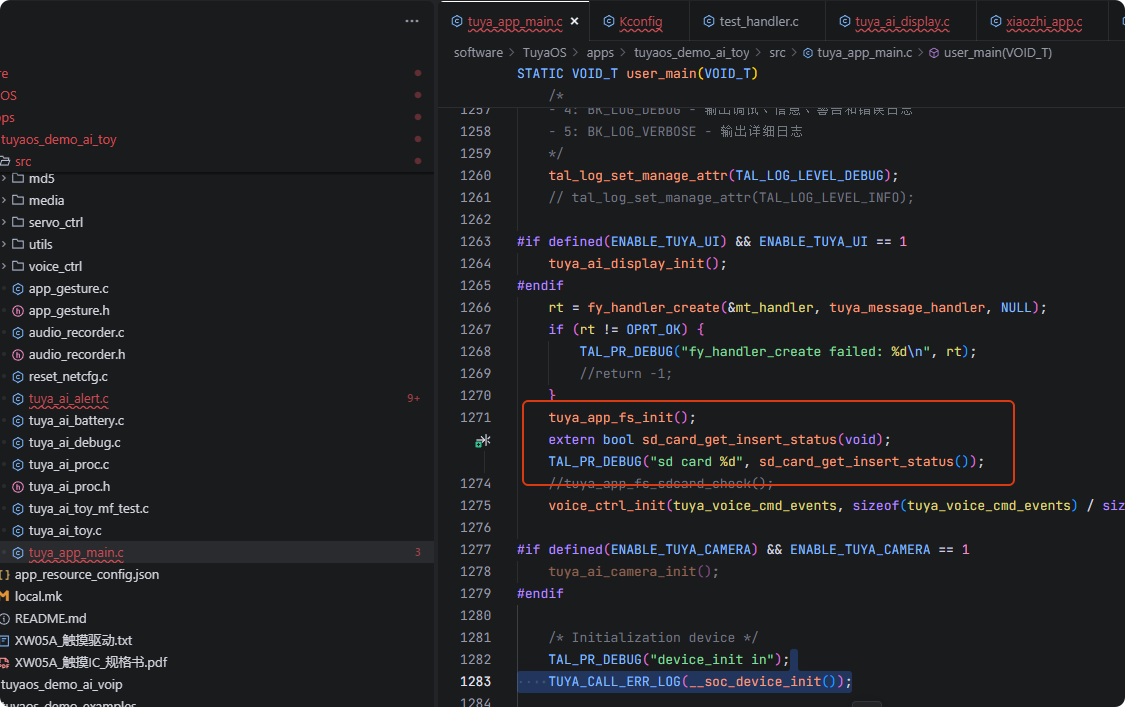Click the TuyaOS breadcrumb segment
The image size is (1125, 707).
pos(544,52)
